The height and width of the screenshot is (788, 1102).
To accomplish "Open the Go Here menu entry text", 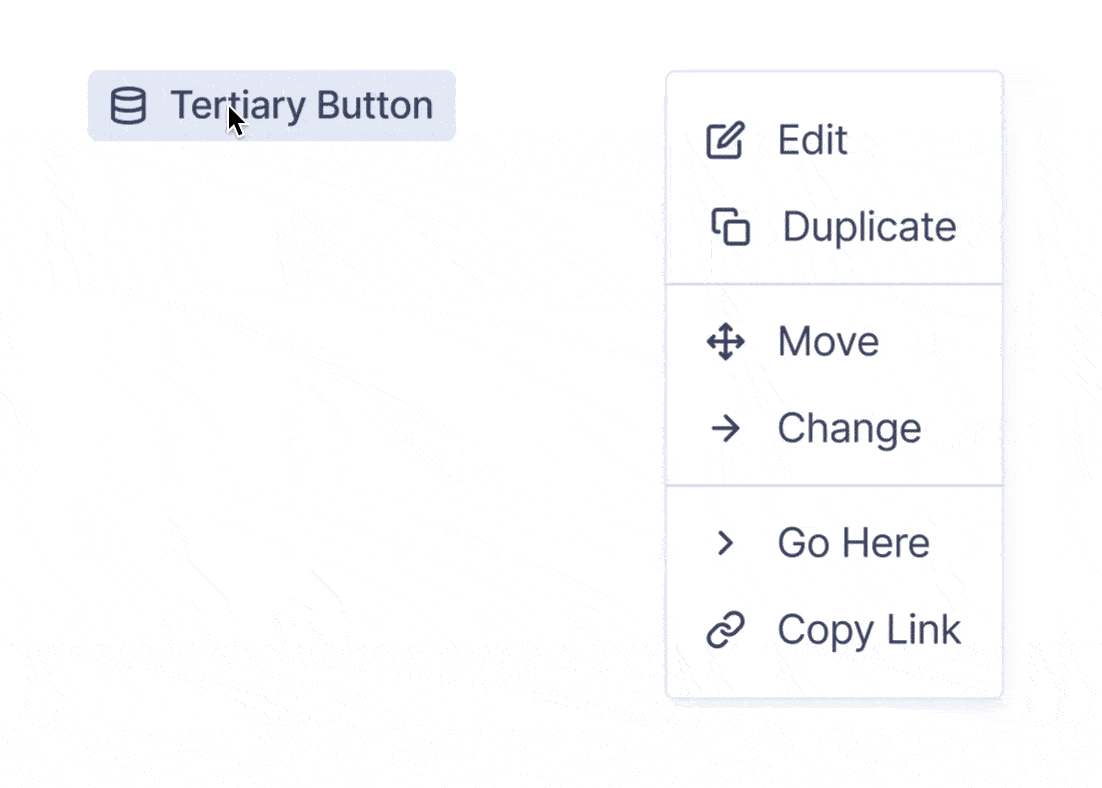I will [x=853, y=543].
